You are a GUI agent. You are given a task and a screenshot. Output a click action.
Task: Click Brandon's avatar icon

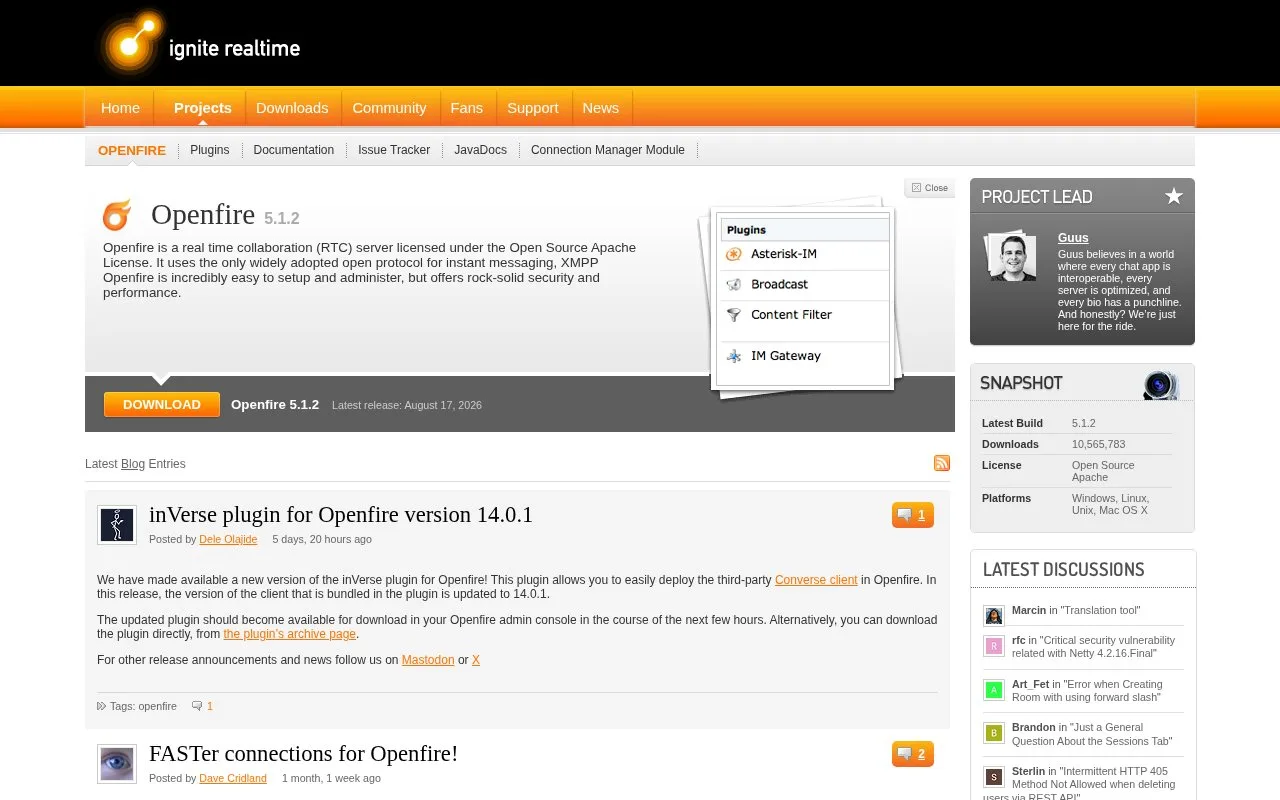tap(993, 733)
